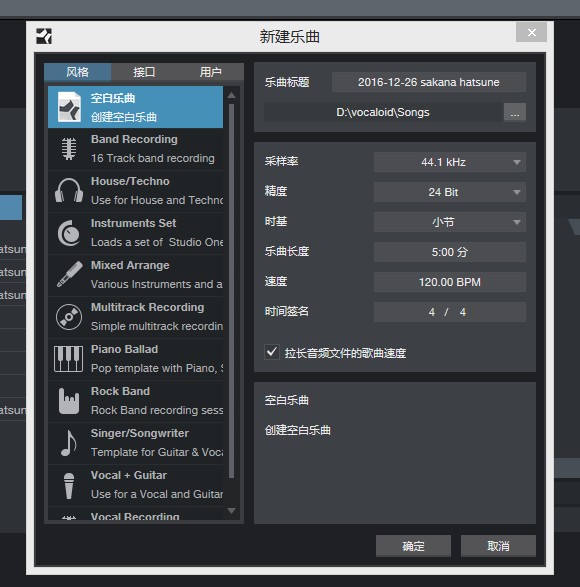The height and width of the screenshot is (587, 580).
Task: Select the Multitrack Recording template title
Action: [x=148, y=307]
